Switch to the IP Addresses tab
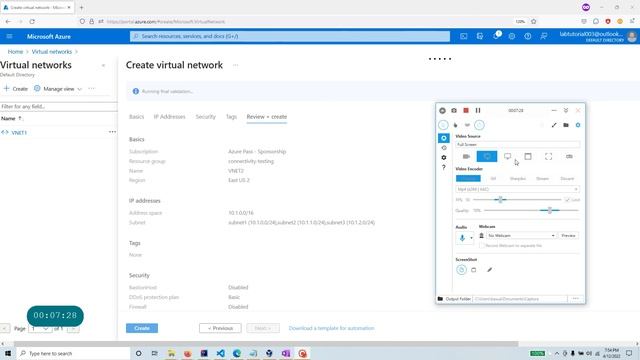The height and width of the screenshot is (360, 640). [x=169, y=117]
